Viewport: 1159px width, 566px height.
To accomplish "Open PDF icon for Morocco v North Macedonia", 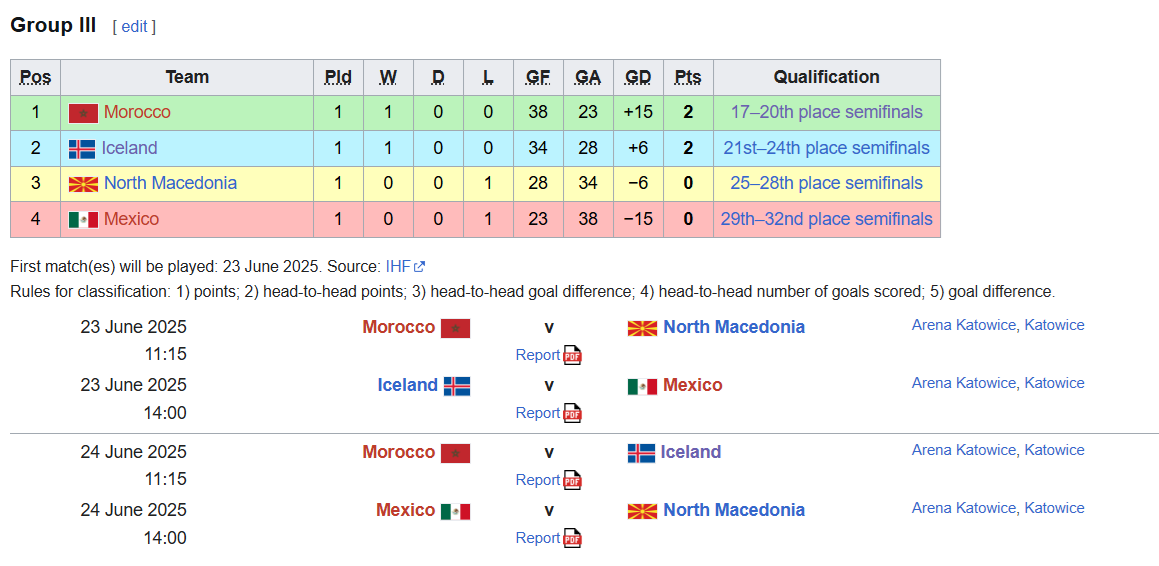I will click(572, 355).
